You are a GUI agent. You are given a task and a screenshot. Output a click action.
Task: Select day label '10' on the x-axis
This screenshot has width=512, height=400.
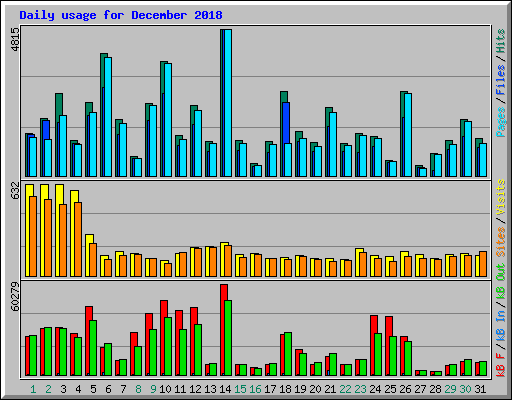(x=165, y=389)
